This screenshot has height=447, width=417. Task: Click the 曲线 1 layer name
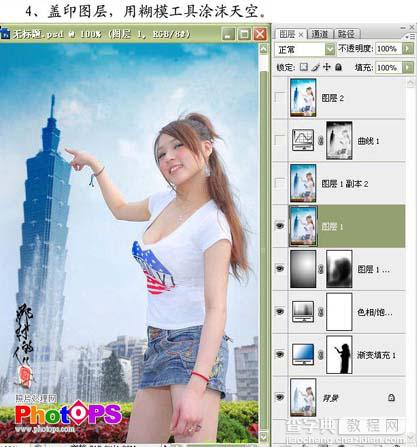pos(368,141)
